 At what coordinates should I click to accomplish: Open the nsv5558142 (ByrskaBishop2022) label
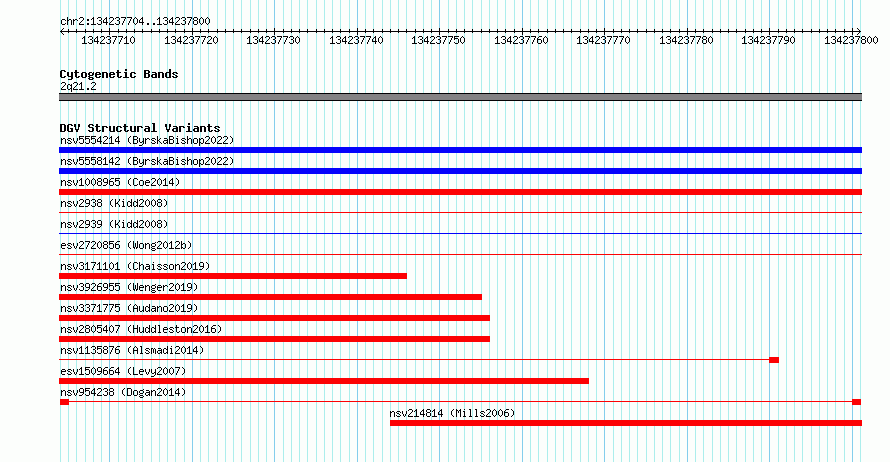[147, 161]
